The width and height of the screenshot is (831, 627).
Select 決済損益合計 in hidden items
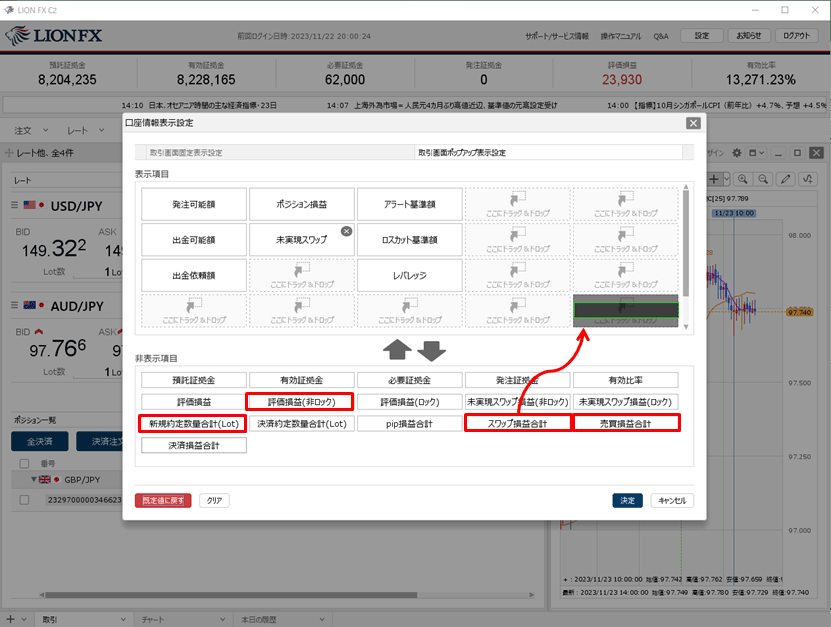(193, 445)
